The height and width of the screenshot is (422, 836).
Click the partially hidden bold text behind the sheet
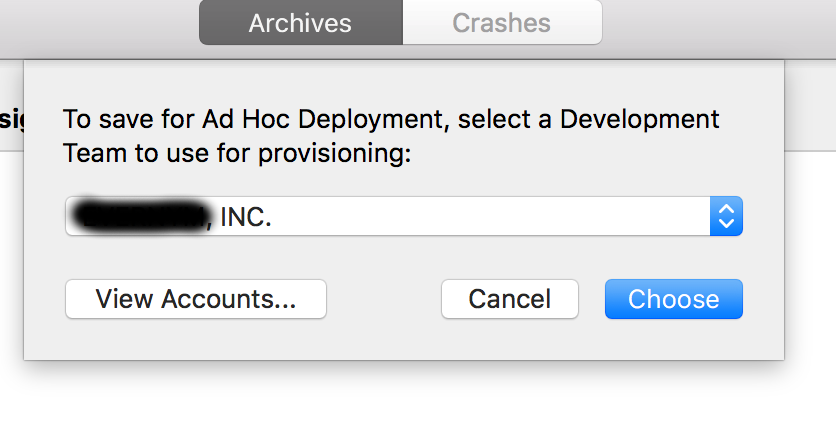pyautogui.click(x=11, y=119)
